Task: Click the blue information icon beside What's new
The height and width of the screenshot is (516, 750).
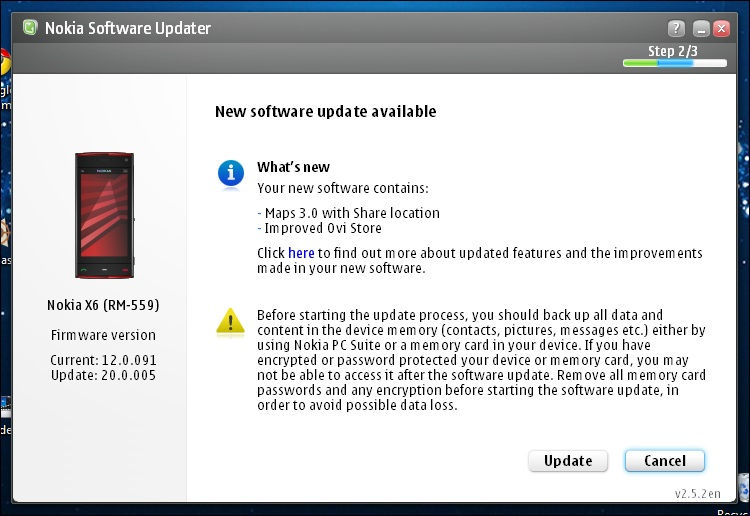Action: (231, 174)
